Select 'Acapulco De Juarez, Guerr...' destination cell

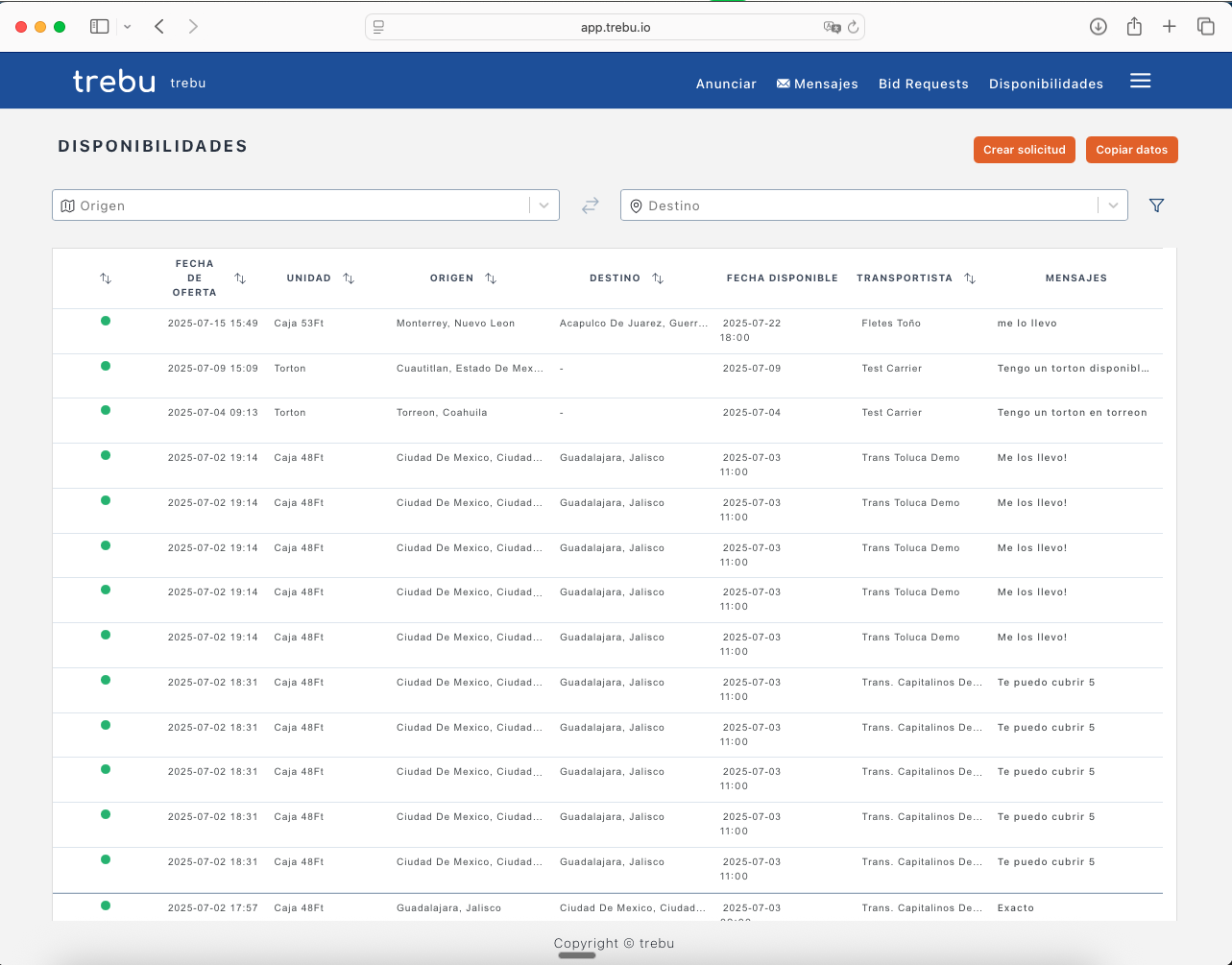[x=634, y=324]
